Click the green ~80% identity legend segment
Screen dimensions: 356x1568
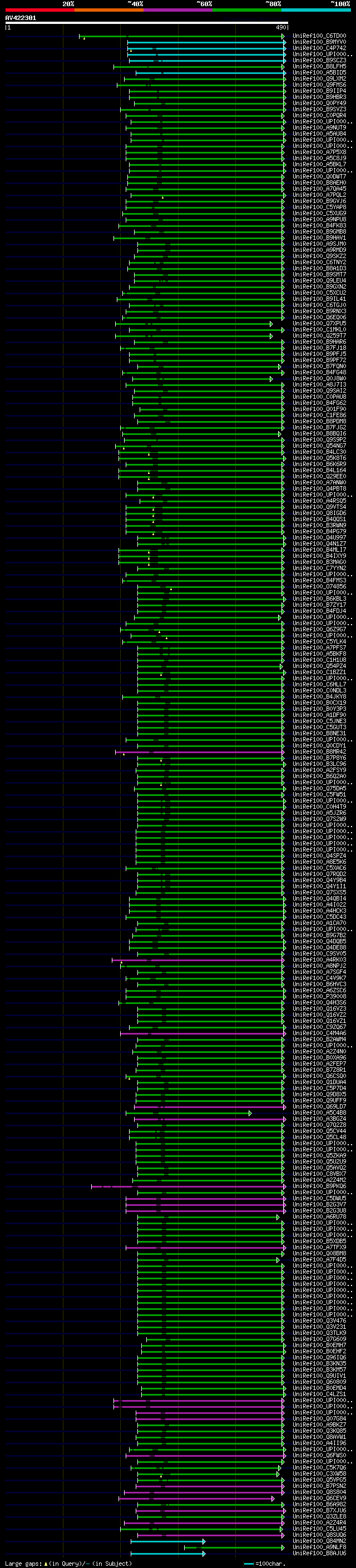[x=247, y=11]
